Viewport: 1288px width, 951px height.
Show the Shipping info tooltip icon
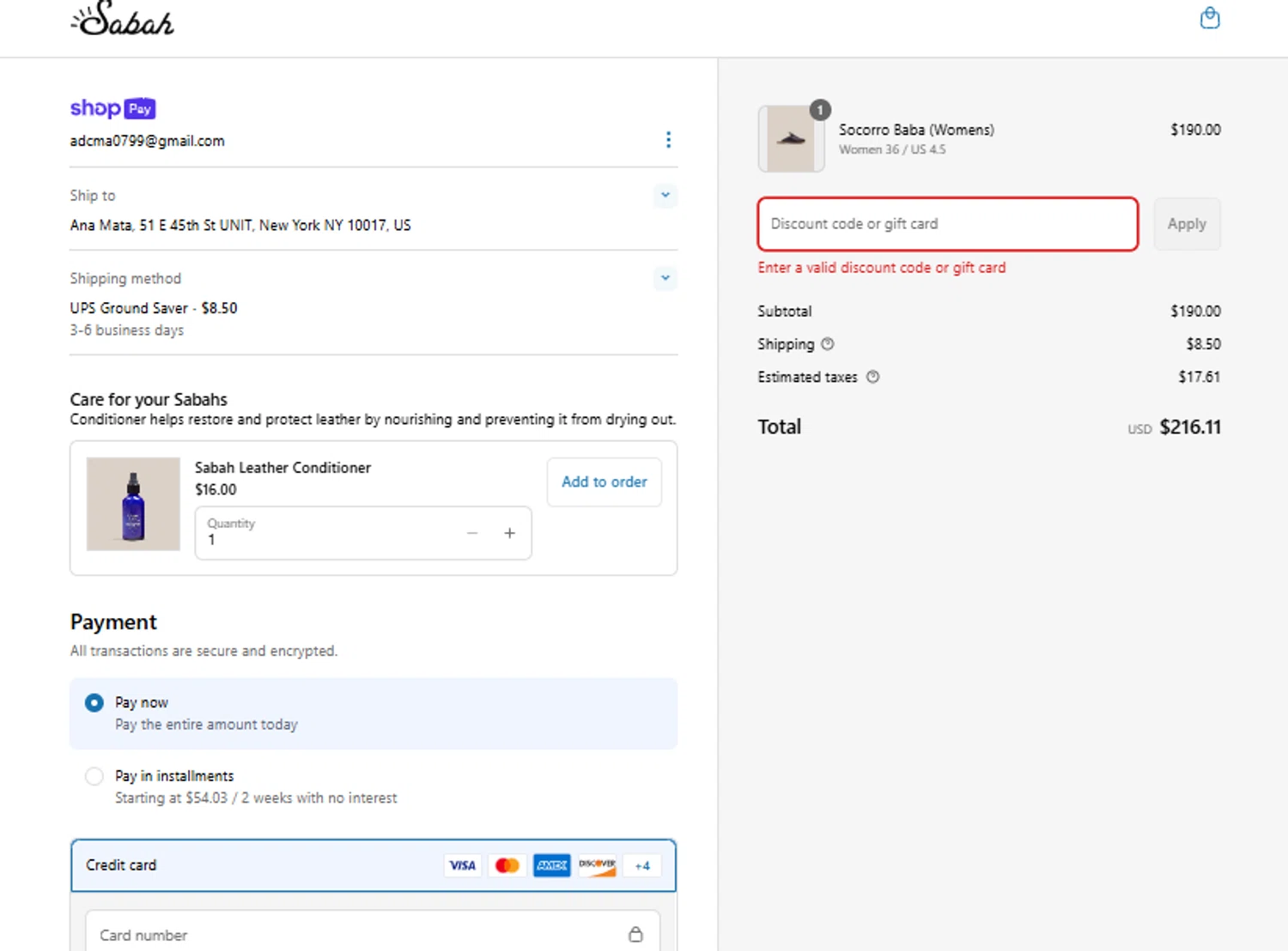(x=828, y=344)
